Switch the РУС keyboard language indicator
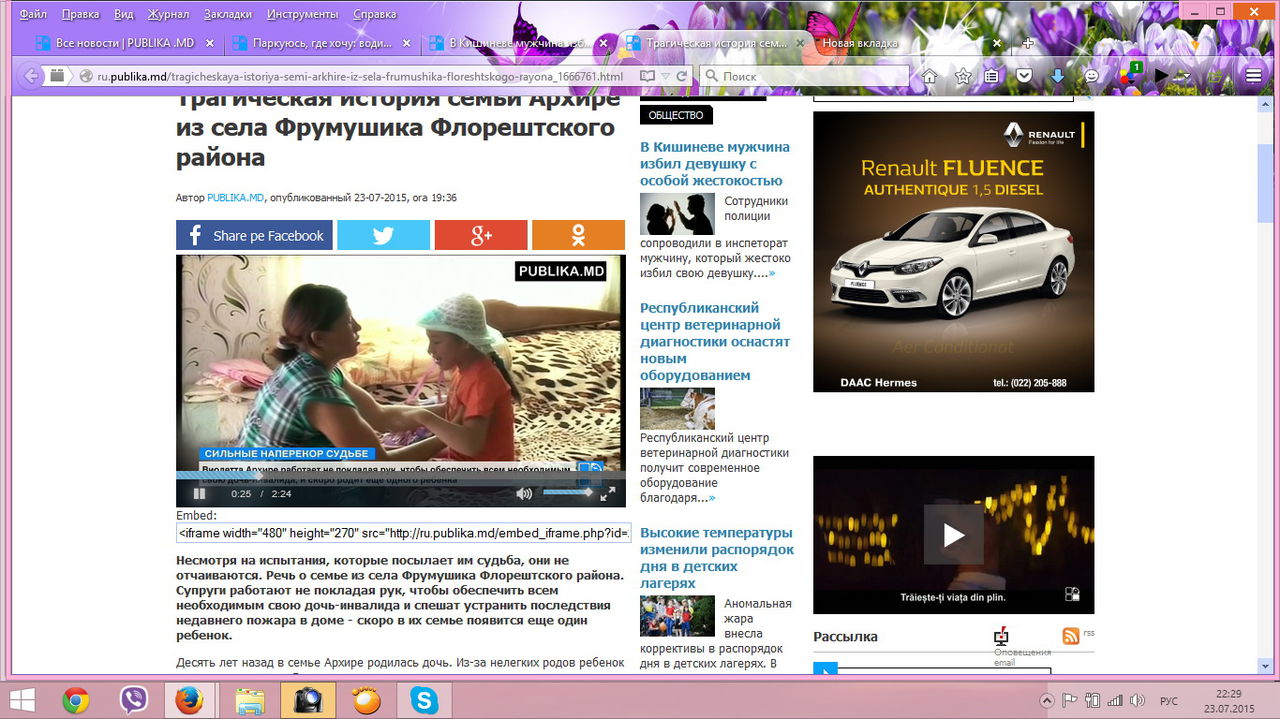1280x719 pixels. pyautogui.click(x=1167, y=700)
